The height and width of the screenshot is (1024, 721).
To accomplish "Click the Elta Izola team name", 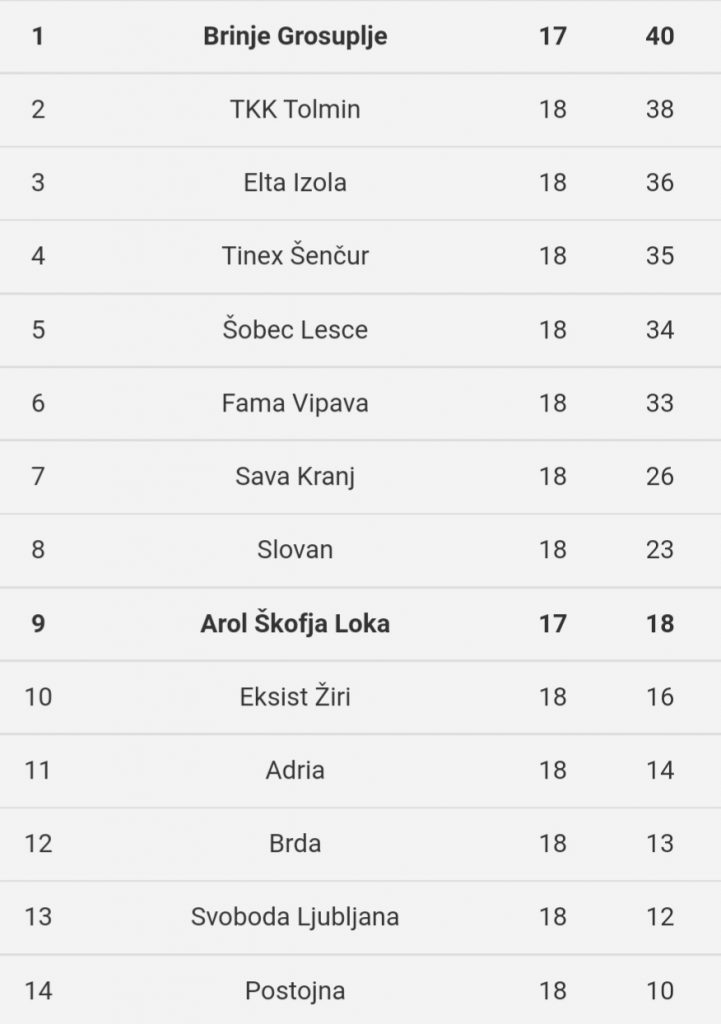I will tap(295, 182).
